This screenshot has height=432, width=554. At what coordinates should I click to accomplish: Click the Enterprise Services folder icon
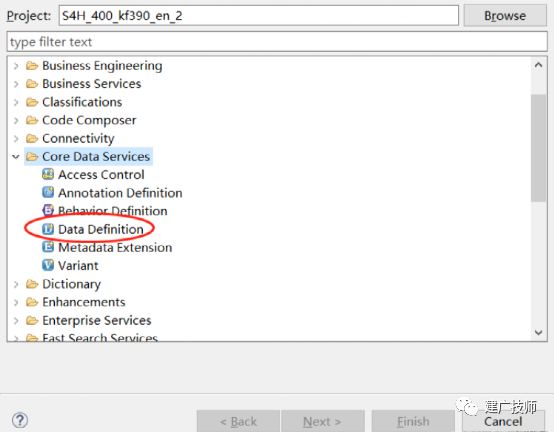click(x=32, y=320)
